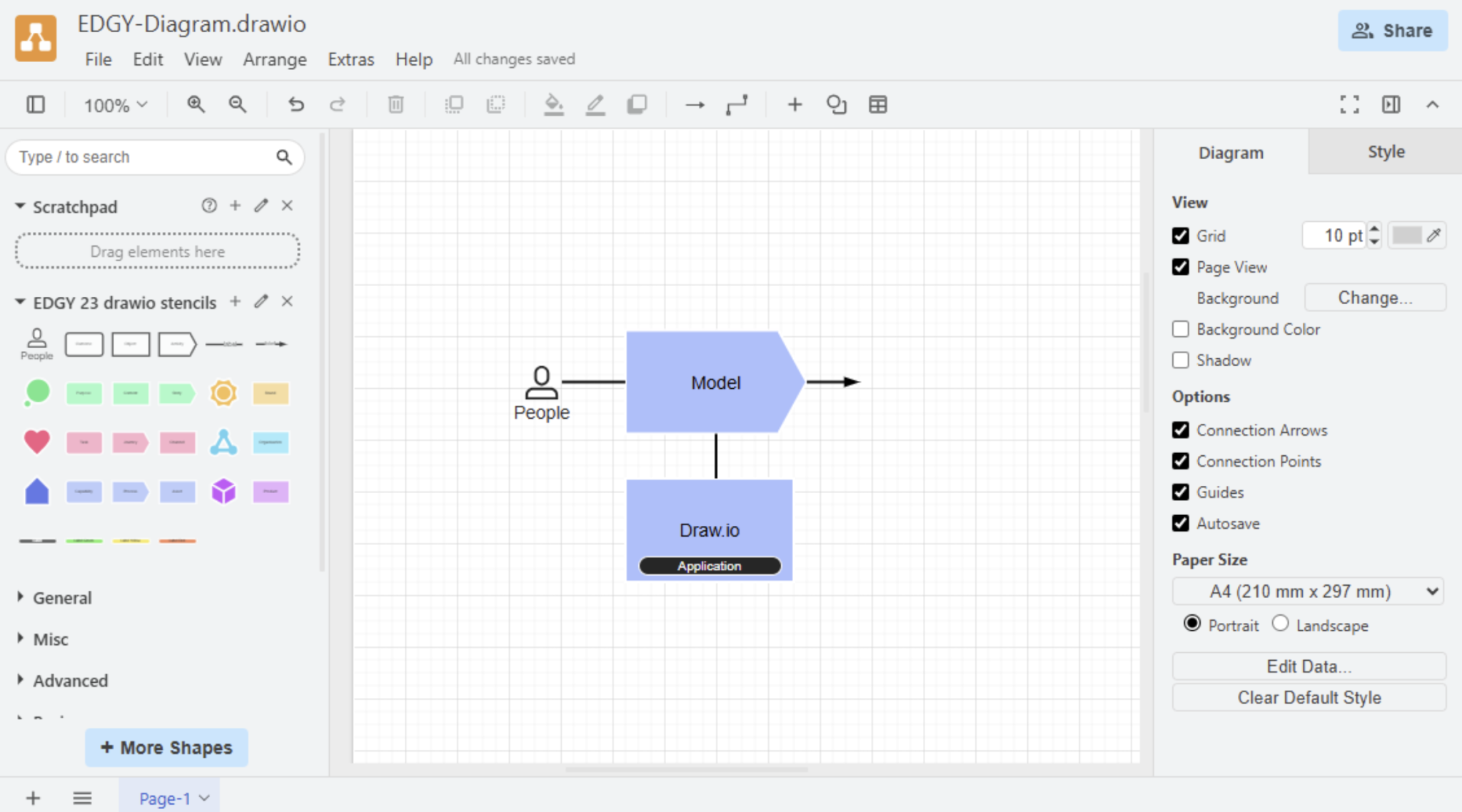The image size is (1462, 812).
Task: Turn off the Autosave checkbox
Action: 1181,524
